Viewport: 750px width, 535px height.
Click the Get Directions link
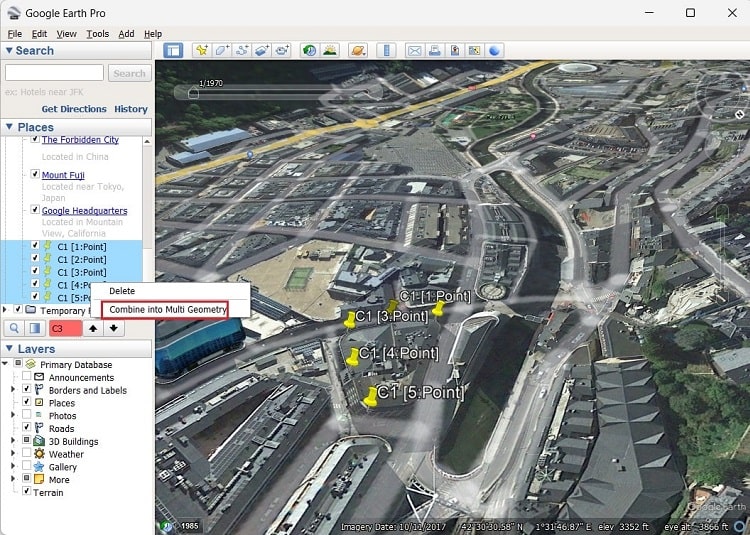pos(74,109)
